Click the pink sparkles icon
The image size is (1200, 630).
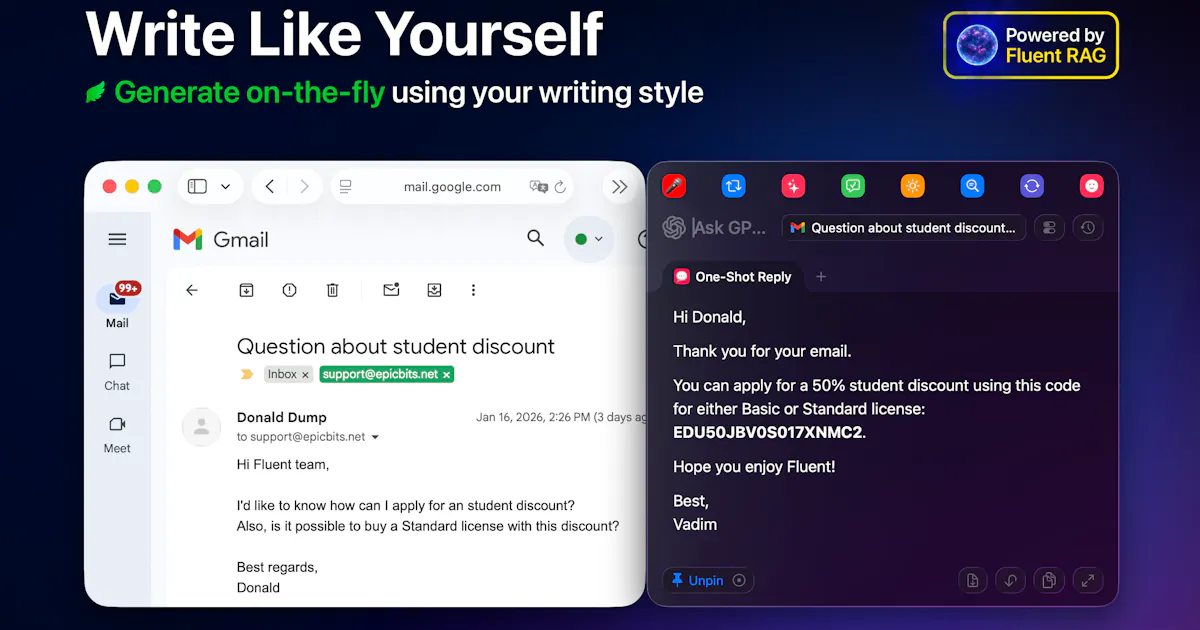pos(793,186)
